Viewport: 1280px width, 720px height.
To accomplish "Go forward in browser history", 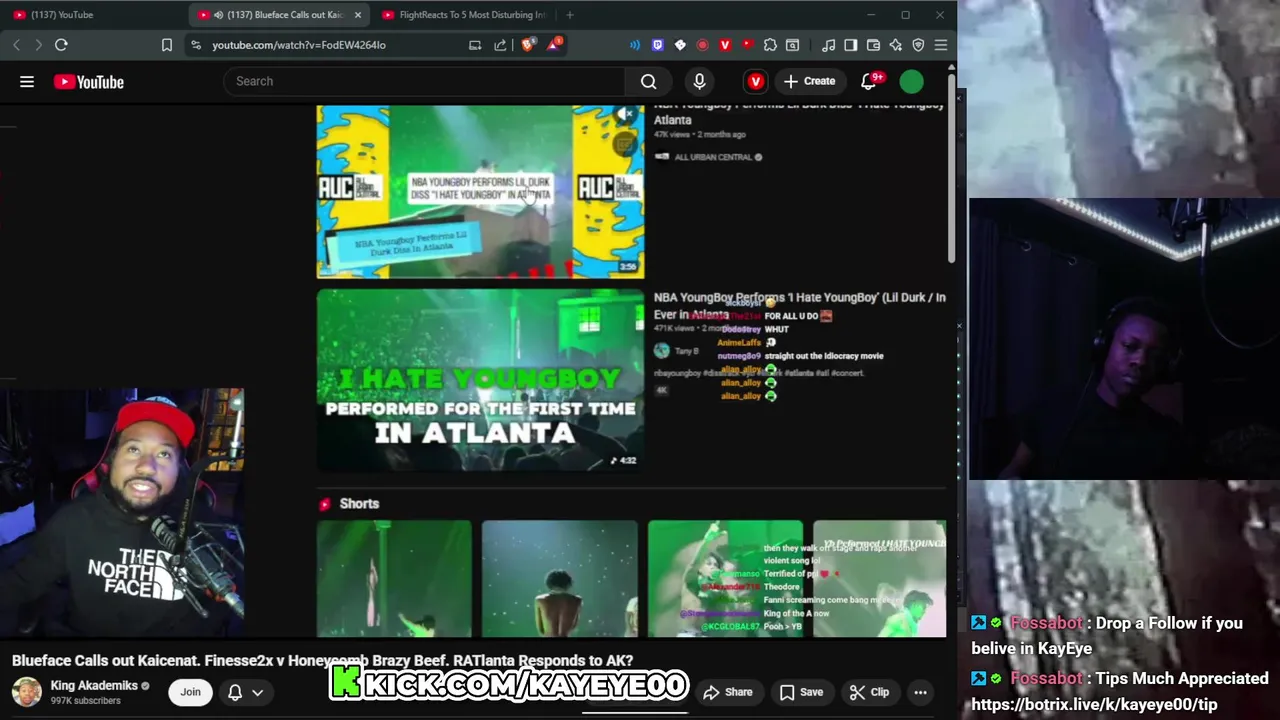I will pos(38,45).
